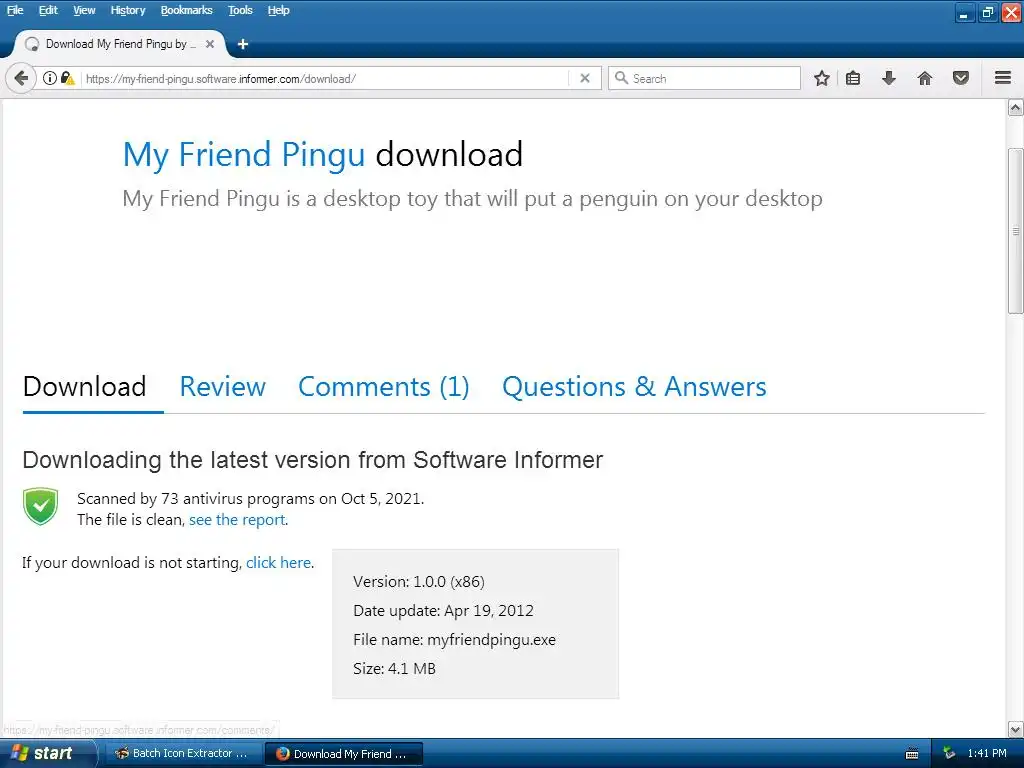Select the Download page tab
Image resolution: width=1024 pixels, height=768 pixels.
tap(84, 387)
